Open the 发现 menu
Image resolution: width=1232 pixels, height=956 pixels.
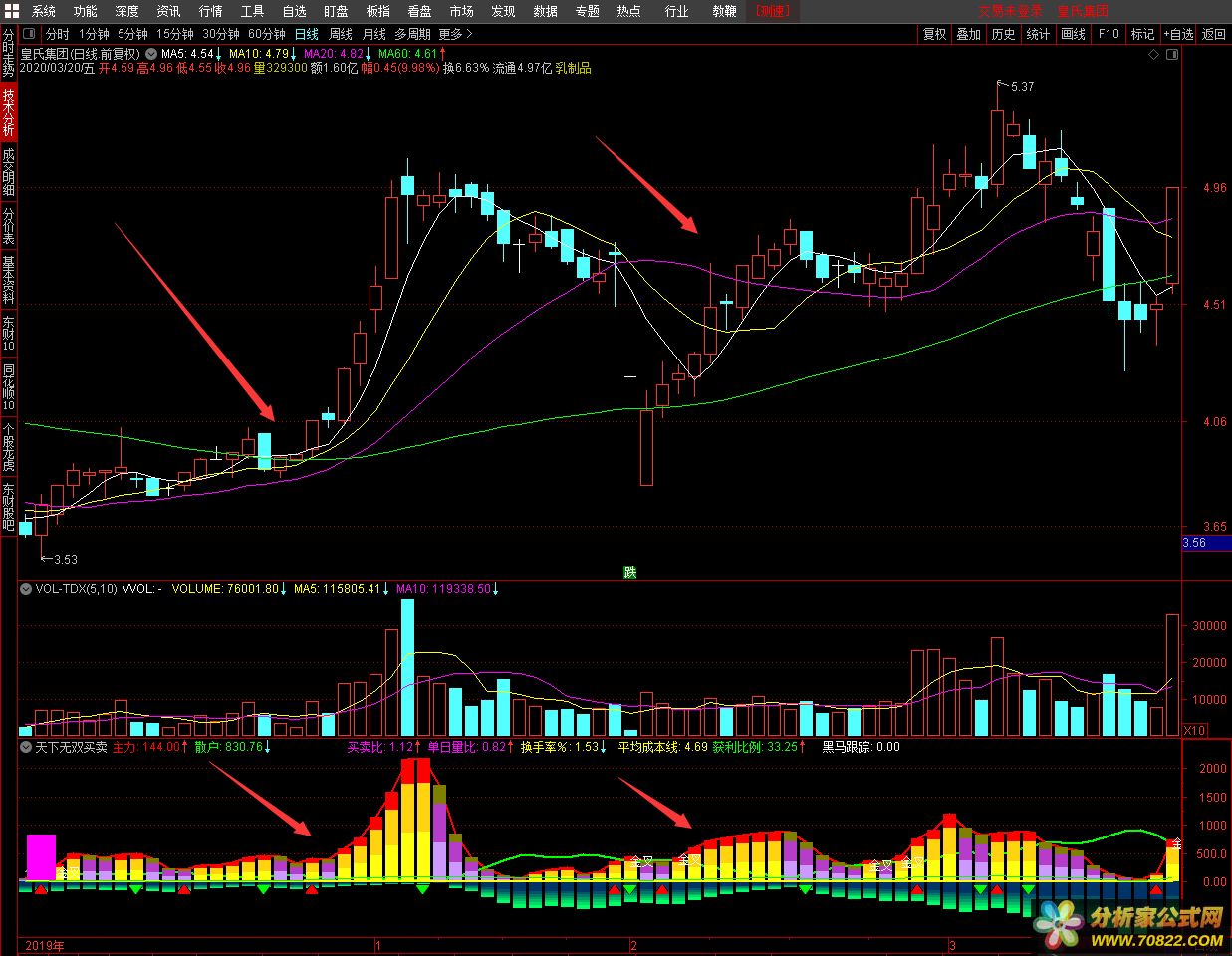(x=504, y=11)
